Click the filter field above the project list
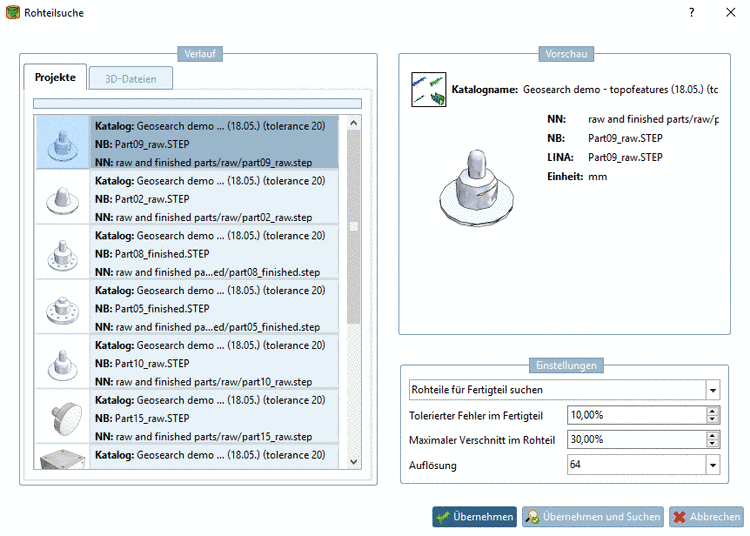 point(197,104)
